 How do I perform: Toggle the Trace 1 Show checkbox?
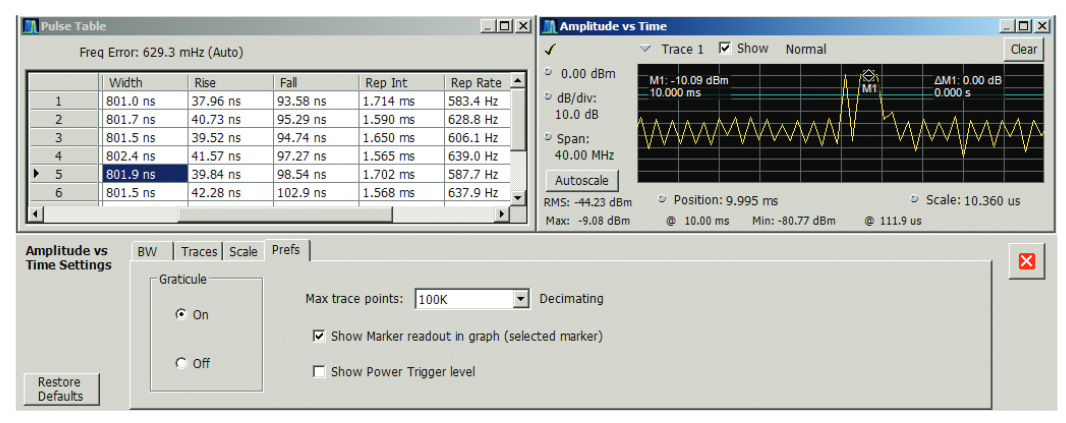(x=725, y=48)
